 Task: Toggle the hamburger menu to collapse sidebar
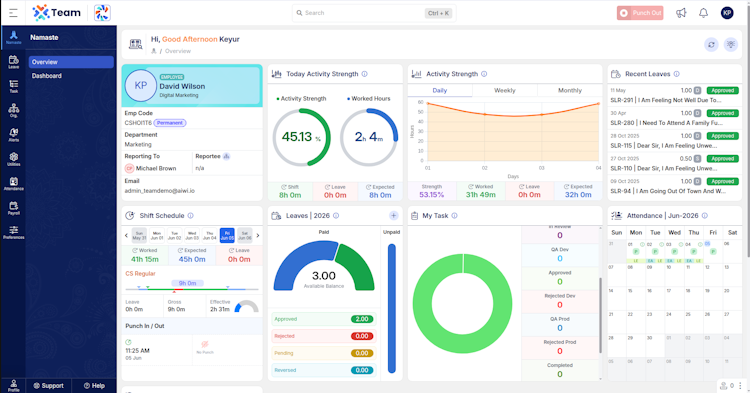pyautogui.click(x=13, y=13)
